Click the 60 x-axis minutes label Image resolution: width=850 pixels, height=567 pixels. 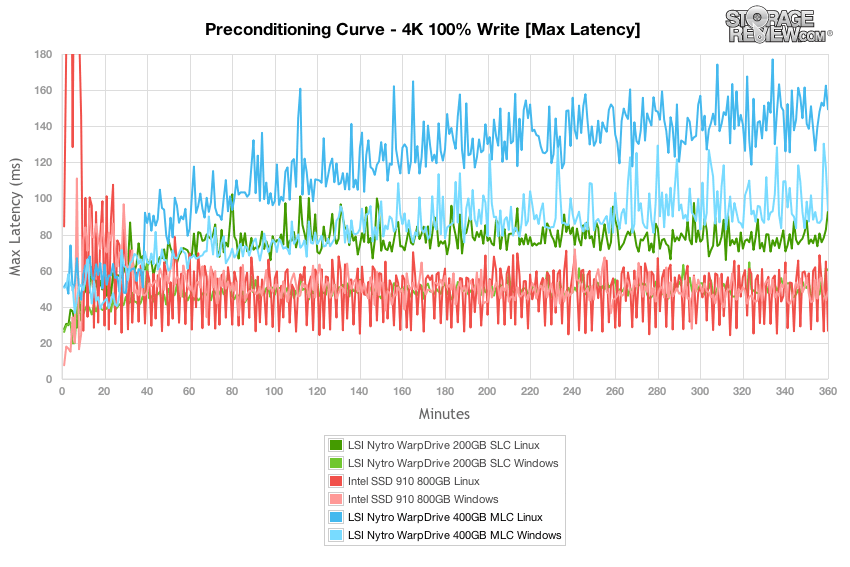(x=189, y=391)
